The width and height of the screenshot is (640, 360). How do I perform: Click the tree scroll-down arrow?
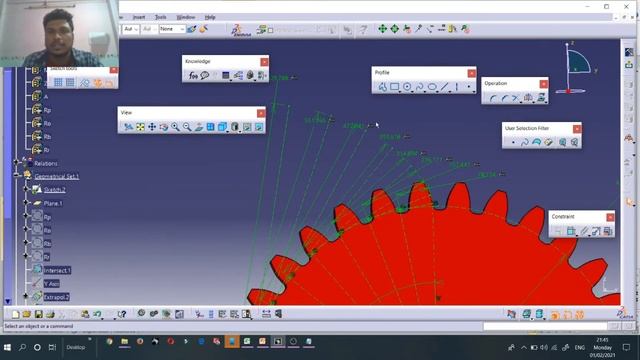7,301
